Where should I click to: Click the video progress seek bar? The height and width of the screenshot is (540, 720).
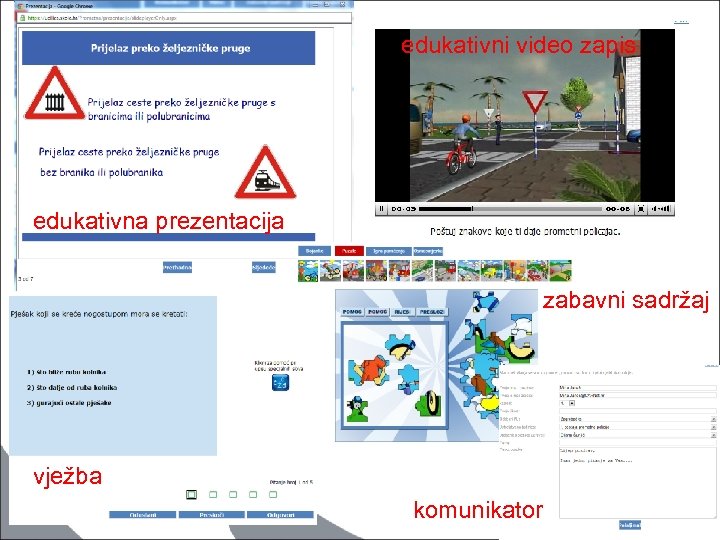coord(510,209)
